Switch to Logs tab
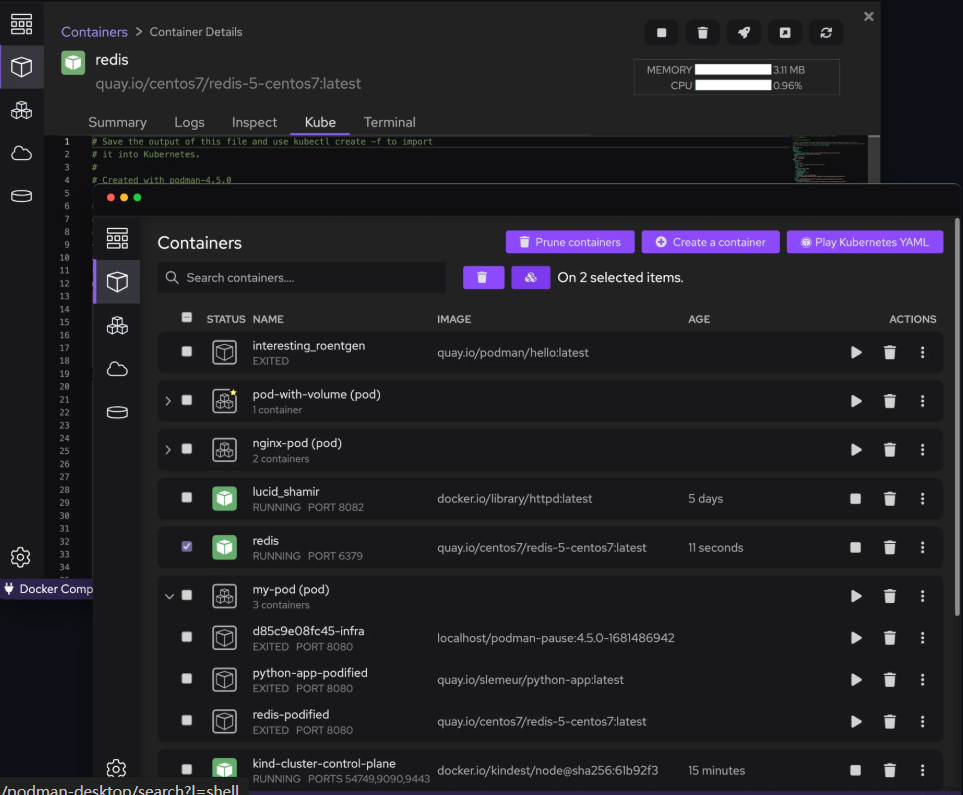Viewport: 963px width, 795px height. pyautogui.click(x=189, y=122)
